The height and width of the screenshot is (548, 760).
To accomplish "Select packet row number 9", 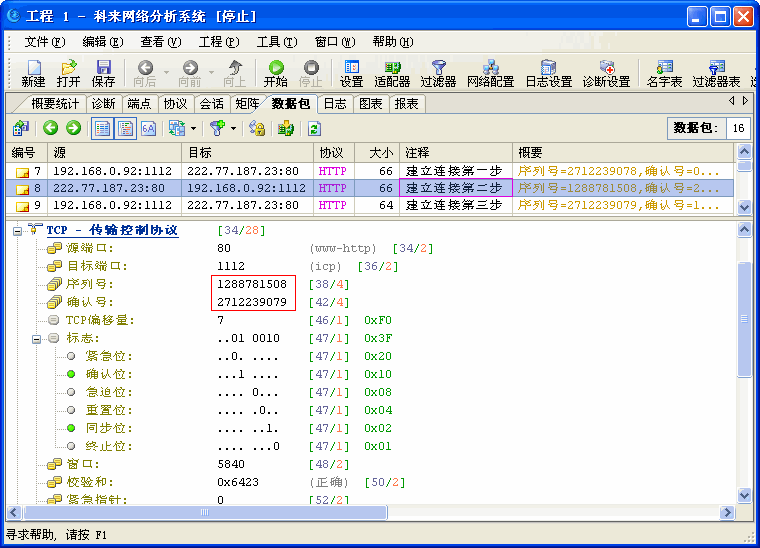I will click(x=370, y=205).
